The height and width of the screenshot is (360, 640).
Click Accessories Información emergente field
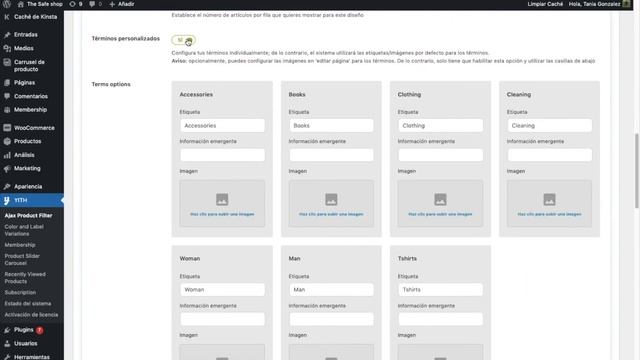222,155
